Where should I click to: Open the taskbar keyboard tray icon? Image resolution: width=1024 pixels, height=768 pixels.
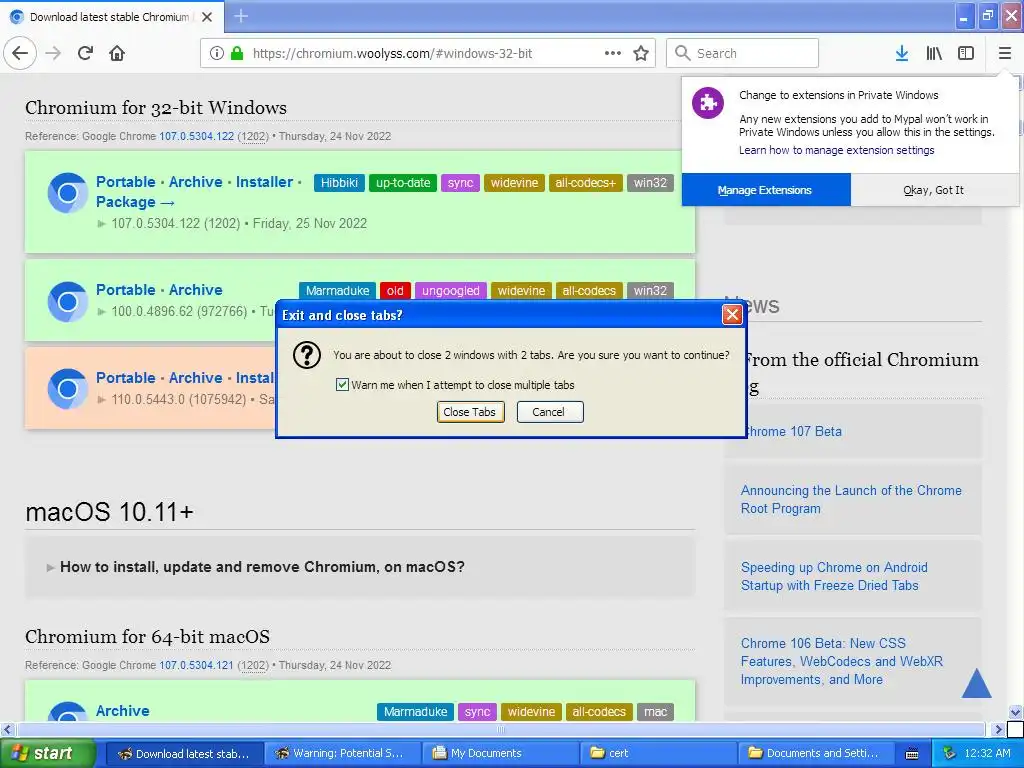click(x=912, y=754)
